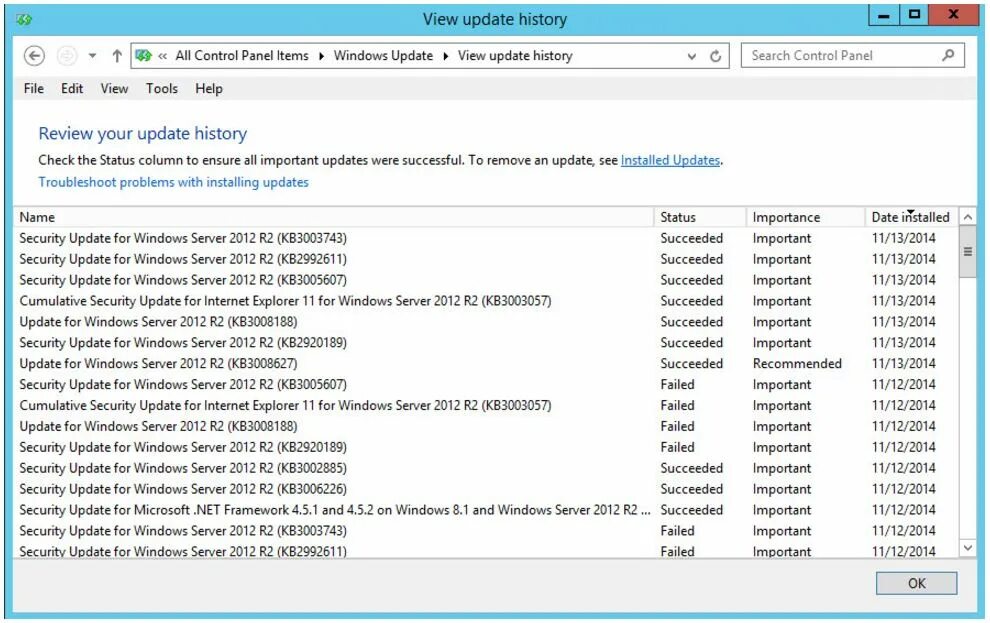Open the Edit menu
Viewport: 990px width, 623px height.
coord(72,88)
